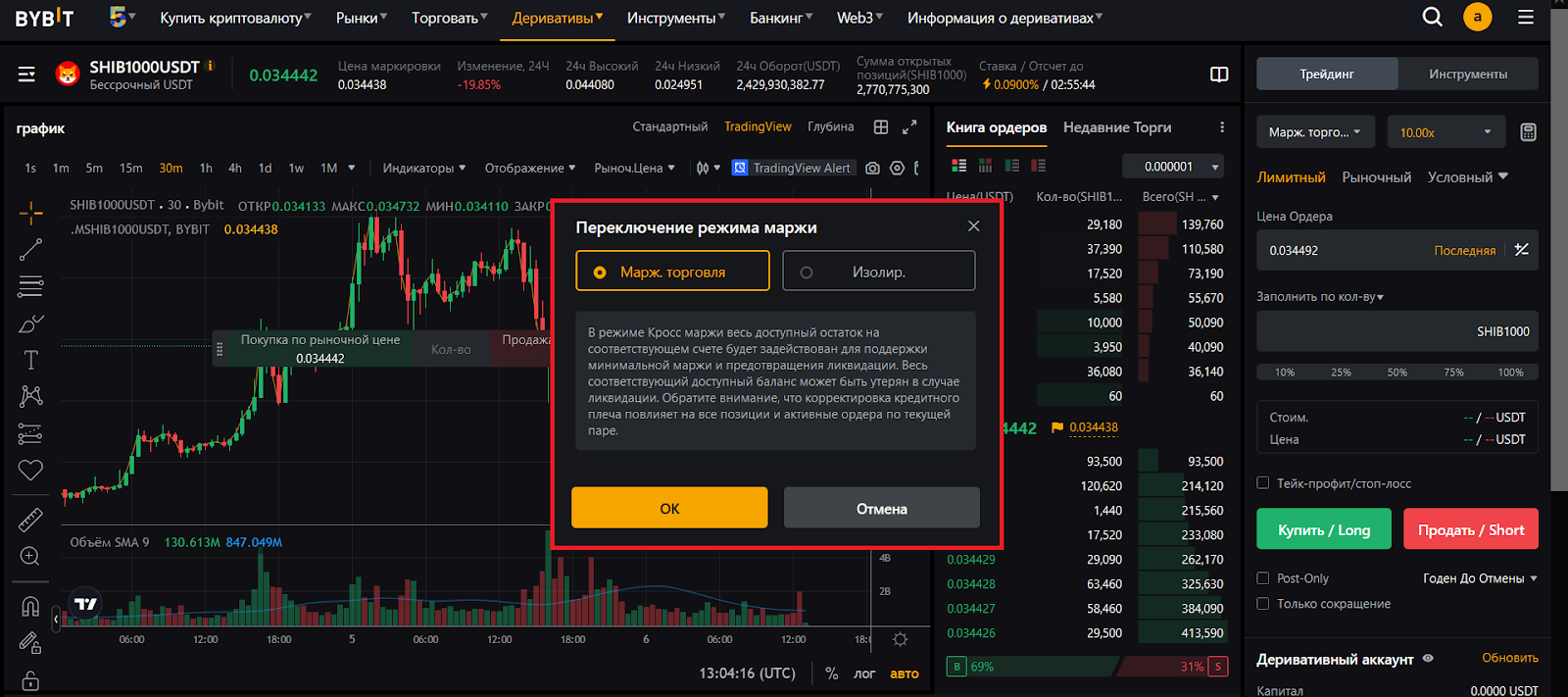Switch to Недавние Торги tab

coord(1117,127)
